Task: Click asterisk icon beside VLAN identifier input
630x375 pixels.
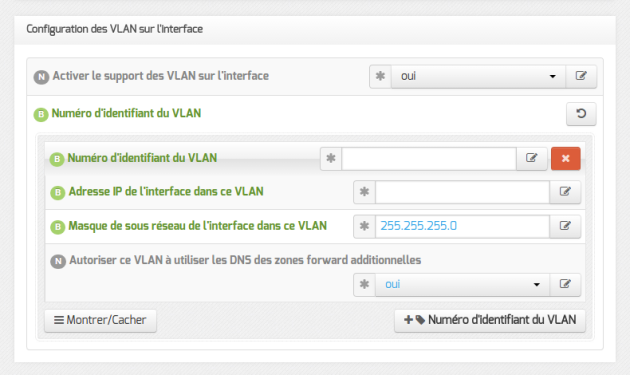Action: 331,158
